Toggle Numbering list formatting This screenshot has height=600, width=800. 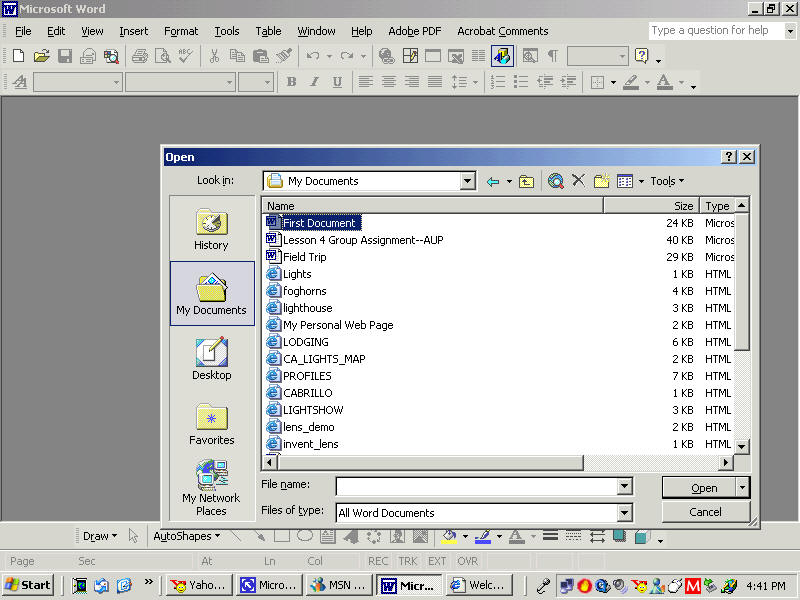pyautogui.click(x=497, y=82)
